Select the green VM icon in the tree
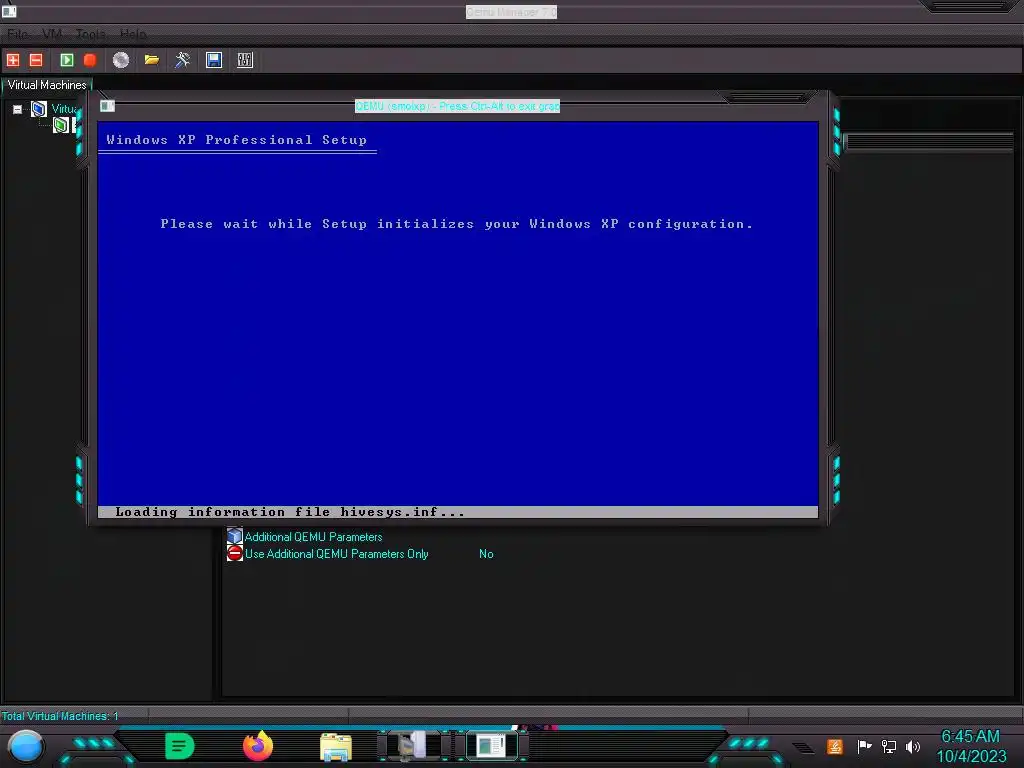Image resolution: width=1024 pixels, height=768 pixels. (x=61, y=125)
